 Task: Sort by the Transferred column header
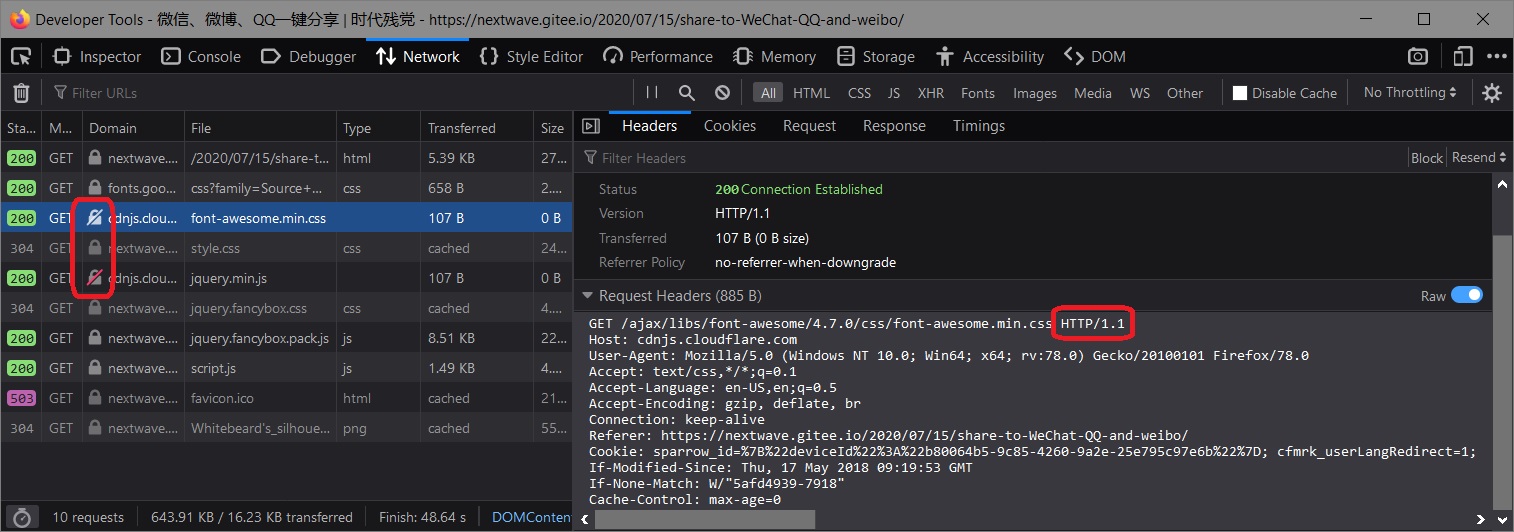[477, 128]
